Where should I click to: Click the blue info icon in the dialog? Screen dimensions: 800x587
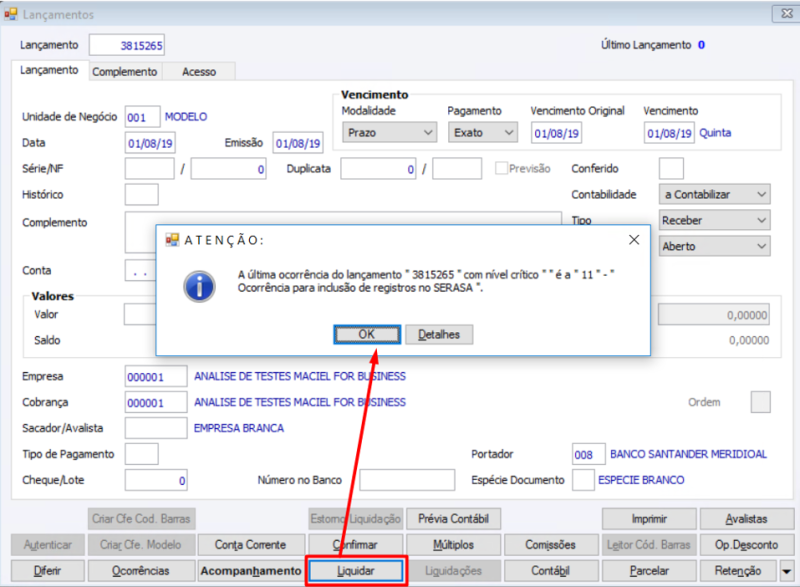199,287
